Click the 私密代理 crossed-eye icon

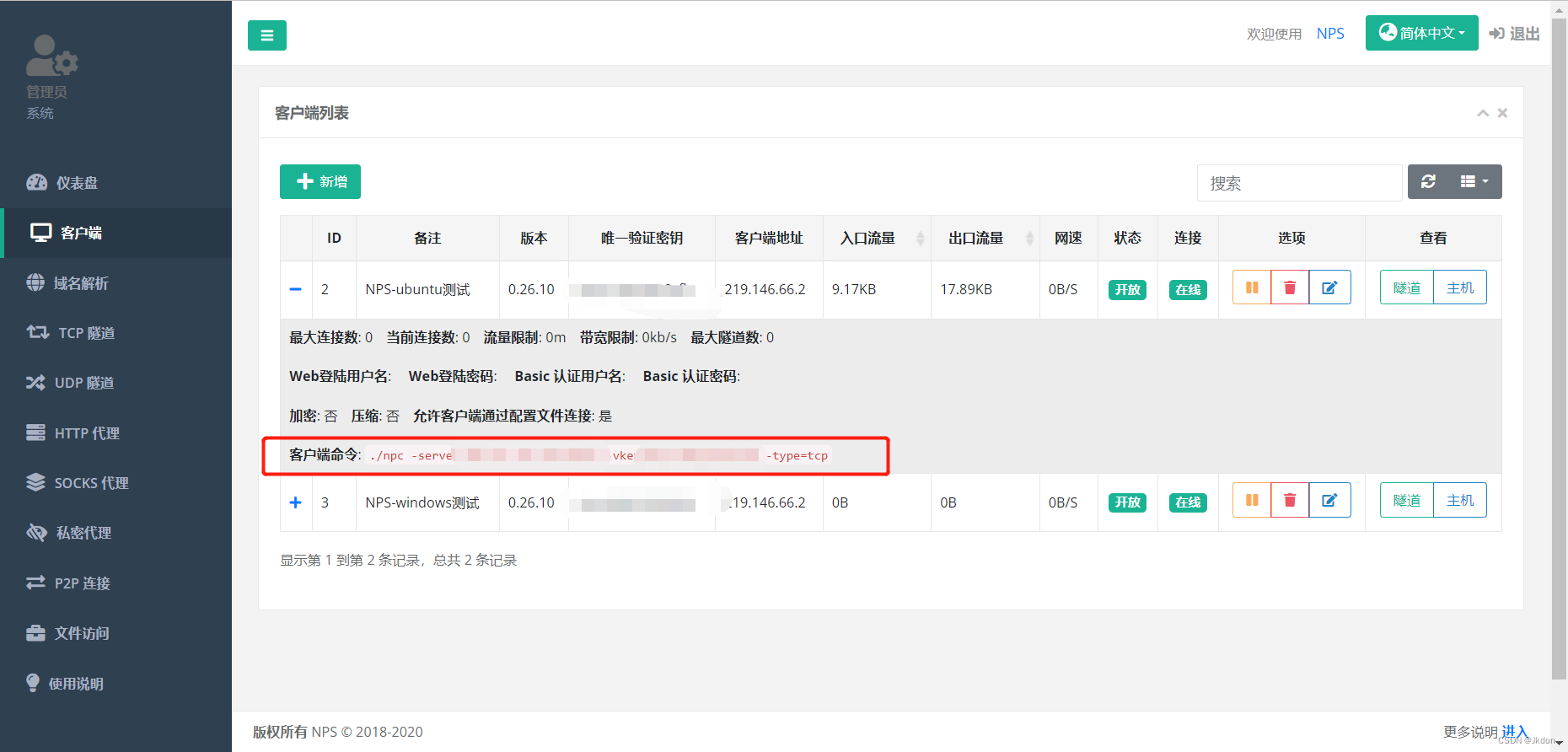click(x=36, y=533)
